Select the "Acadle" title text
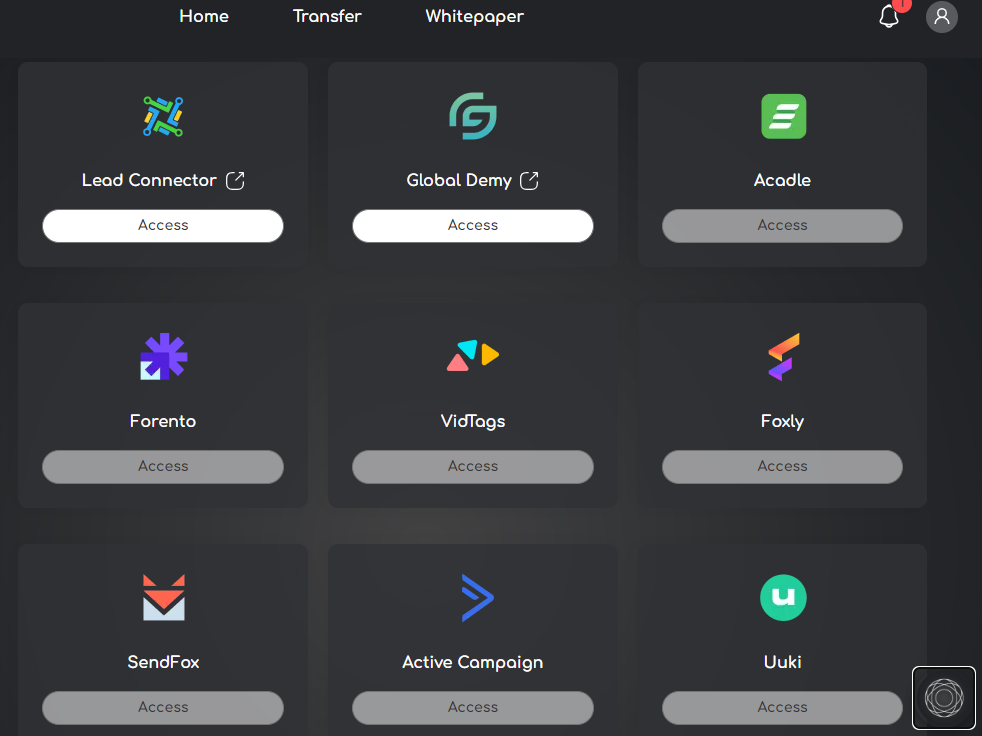Viewport: 982px width, 736px height. click(782, 180)
